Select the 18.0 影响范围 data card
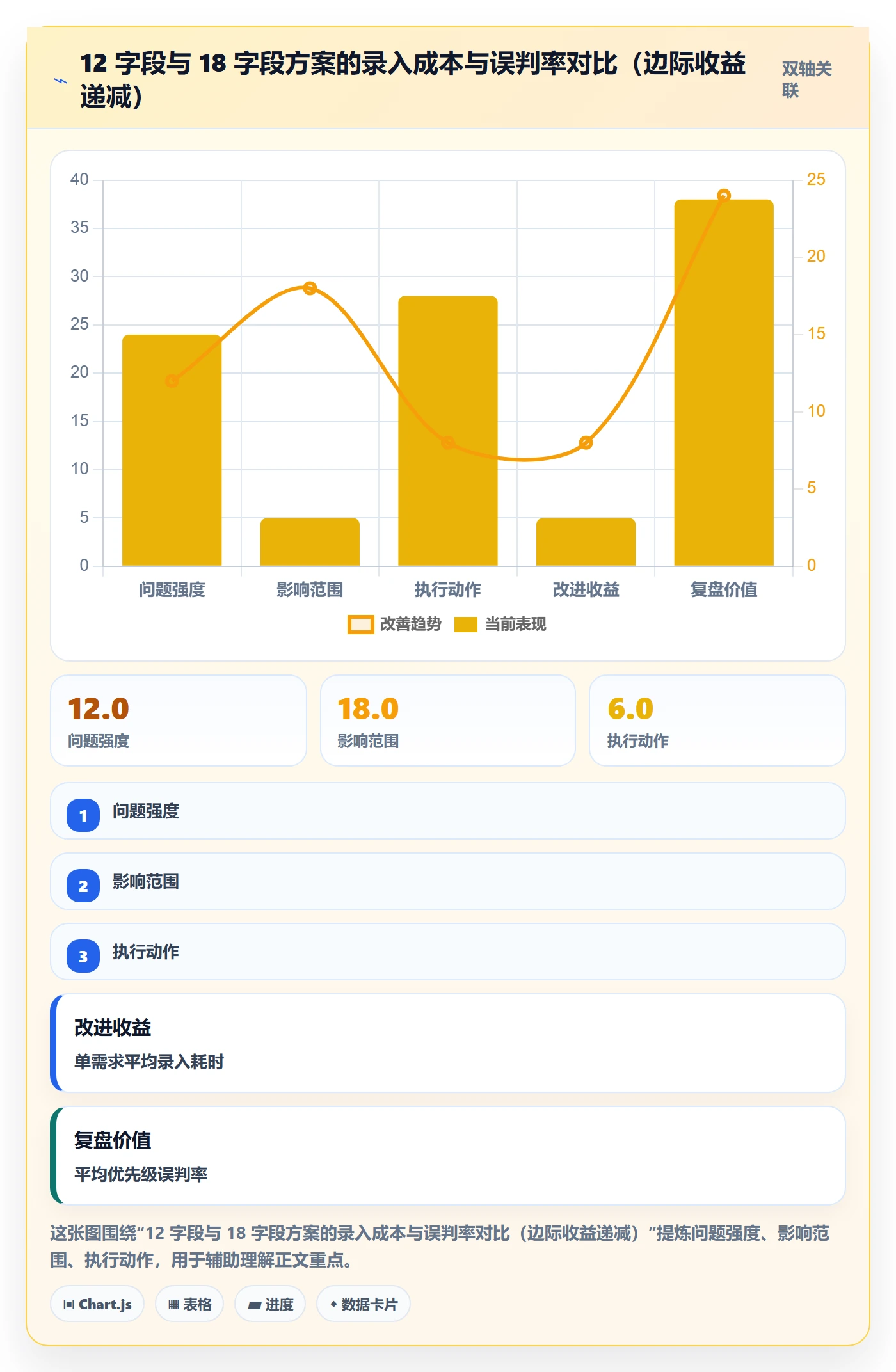 [448, 721]
